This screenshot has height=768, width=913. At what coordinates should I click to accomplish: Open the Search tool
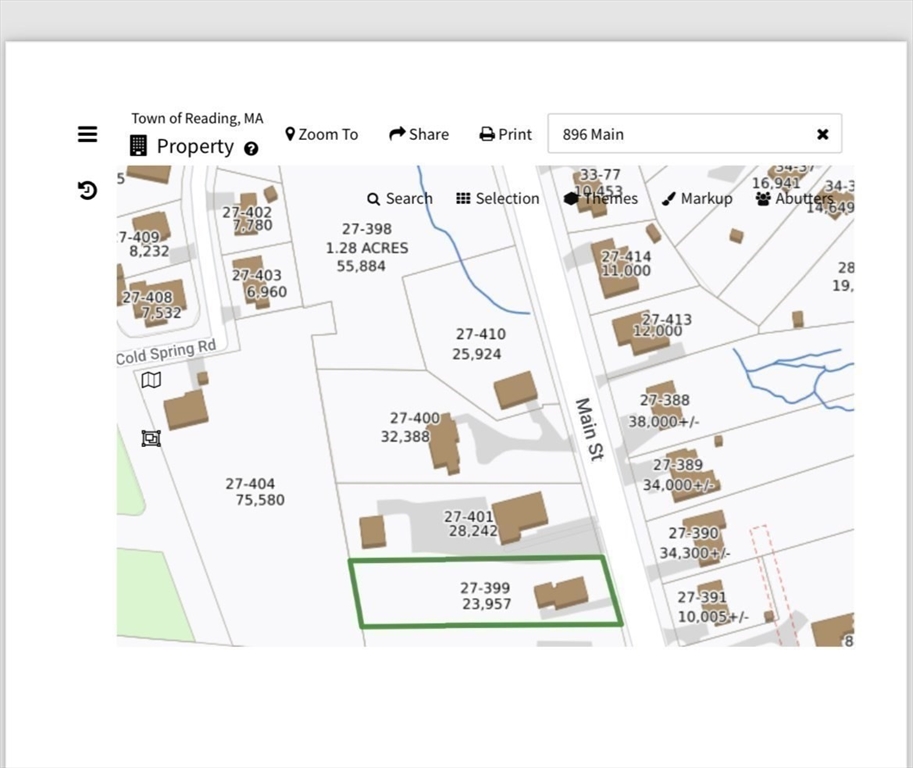400,198
